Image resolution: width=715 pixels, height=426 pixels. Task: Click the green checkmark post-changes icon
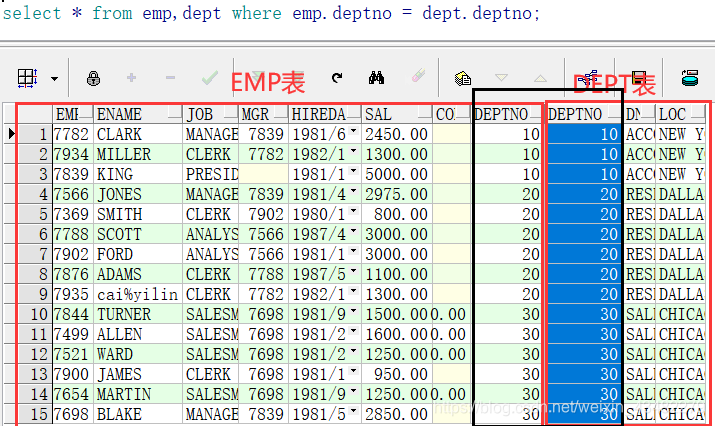pos(209,78)
